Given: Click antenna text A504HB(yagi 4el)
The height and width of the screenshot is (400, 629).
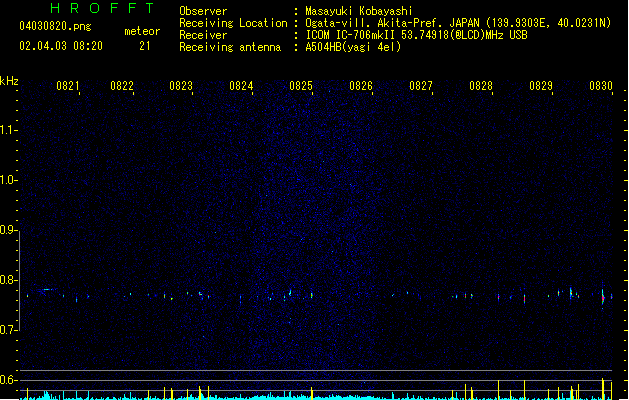Looking at the screenshot, I should [x=353, y=47].
